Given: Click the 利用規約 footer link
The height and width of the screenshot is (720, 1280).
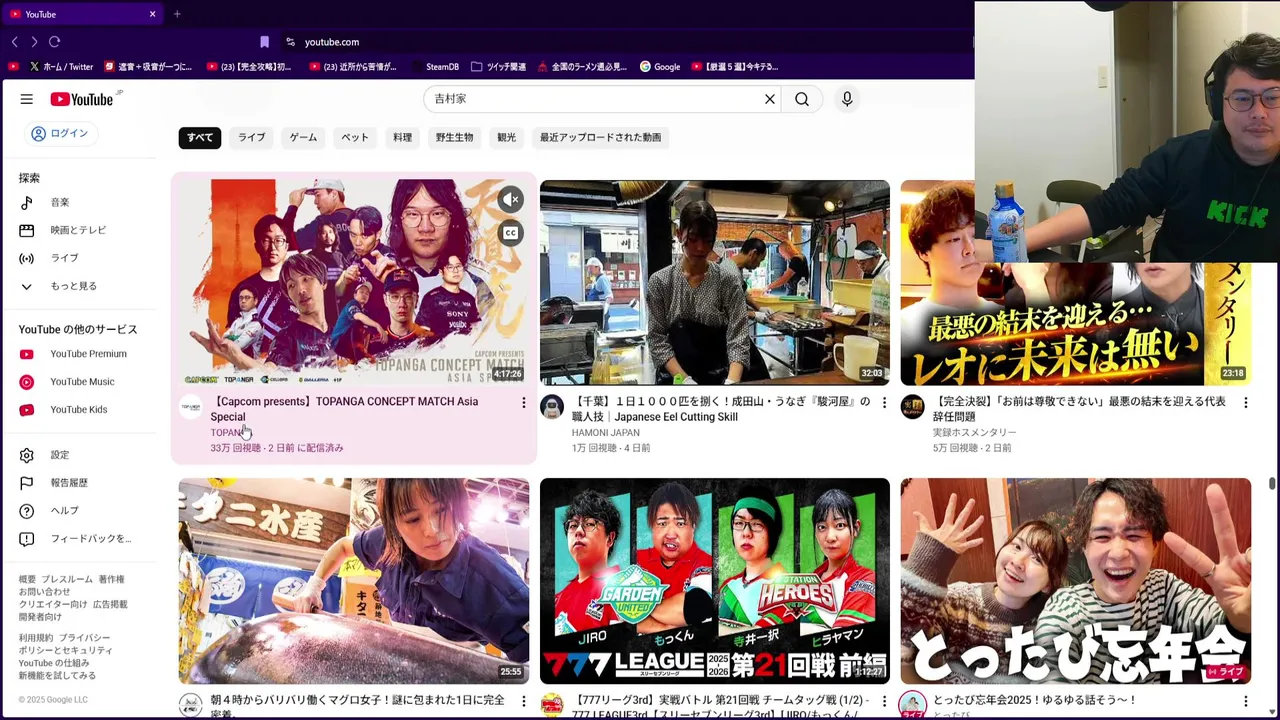Looking at the screenshot, I should 36,638.
